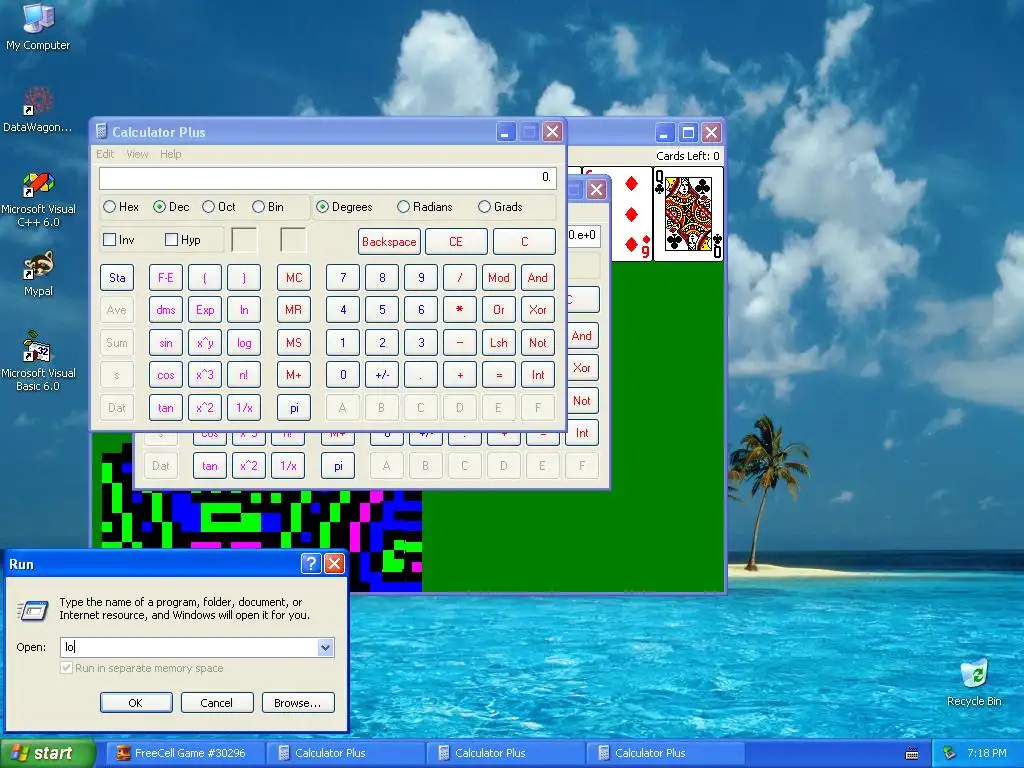Viewport: 1024px width, 768px height.
Task: Click the red C clear button in front calculator
Action: coord(524,242)
